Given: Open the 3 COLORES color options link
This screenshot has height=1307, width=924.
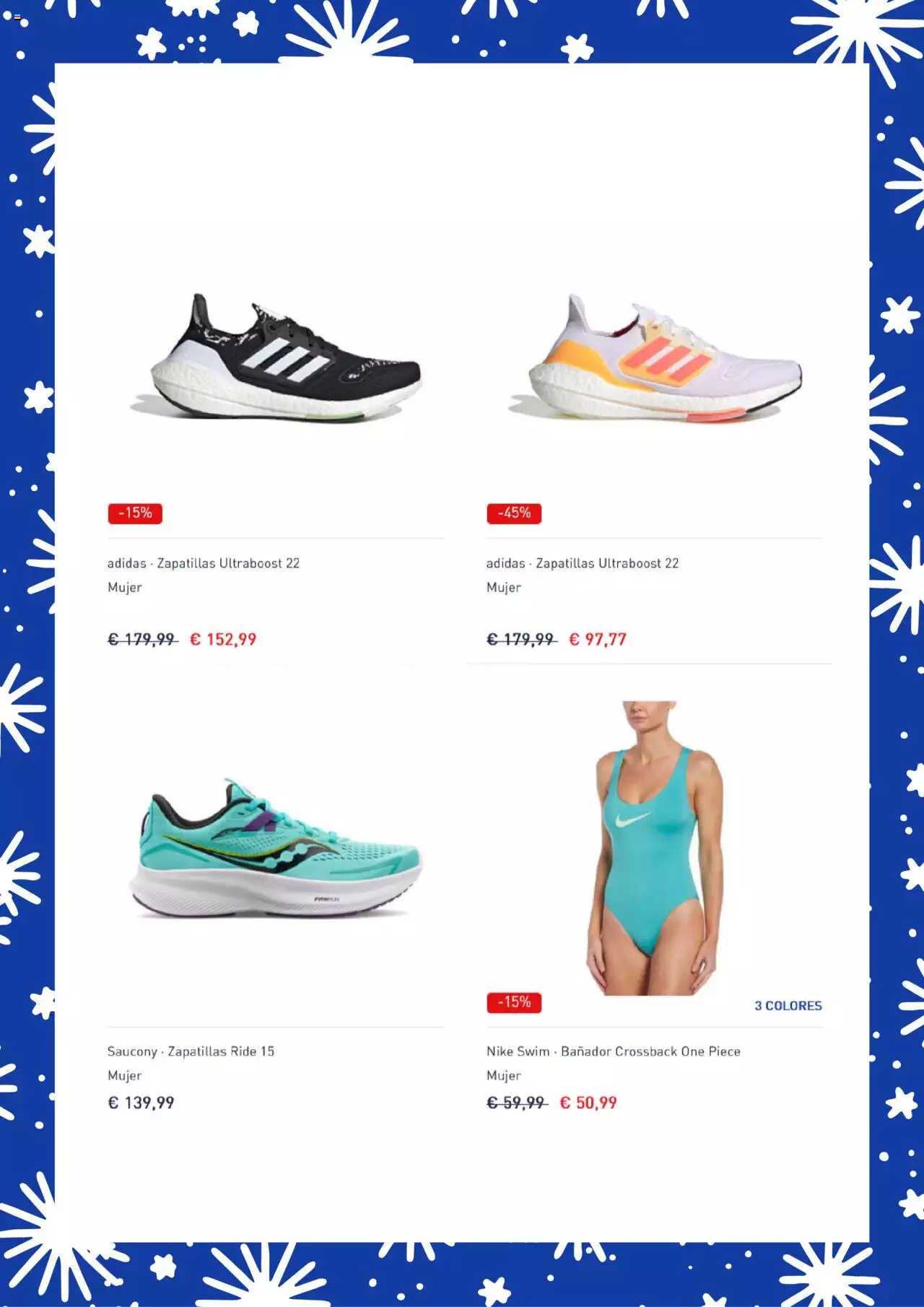Looking at the screenshot, I should (788, 1006).
